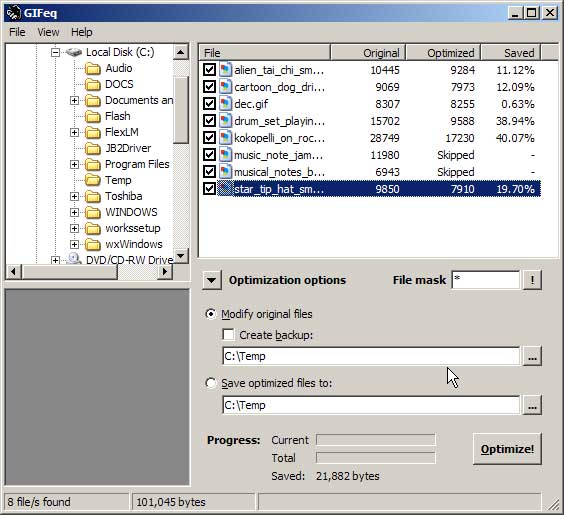The height and width of the screenshot is (515, 564).
Task: Open the File menu
Action: 17,32
